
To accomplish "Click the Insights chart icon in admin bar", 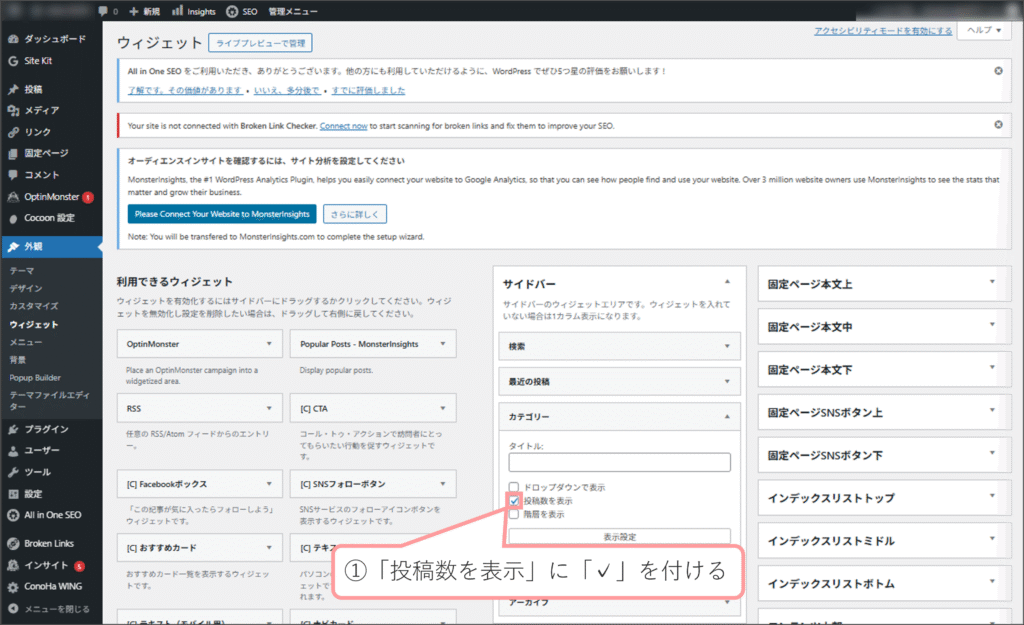I will pos(178,11).
